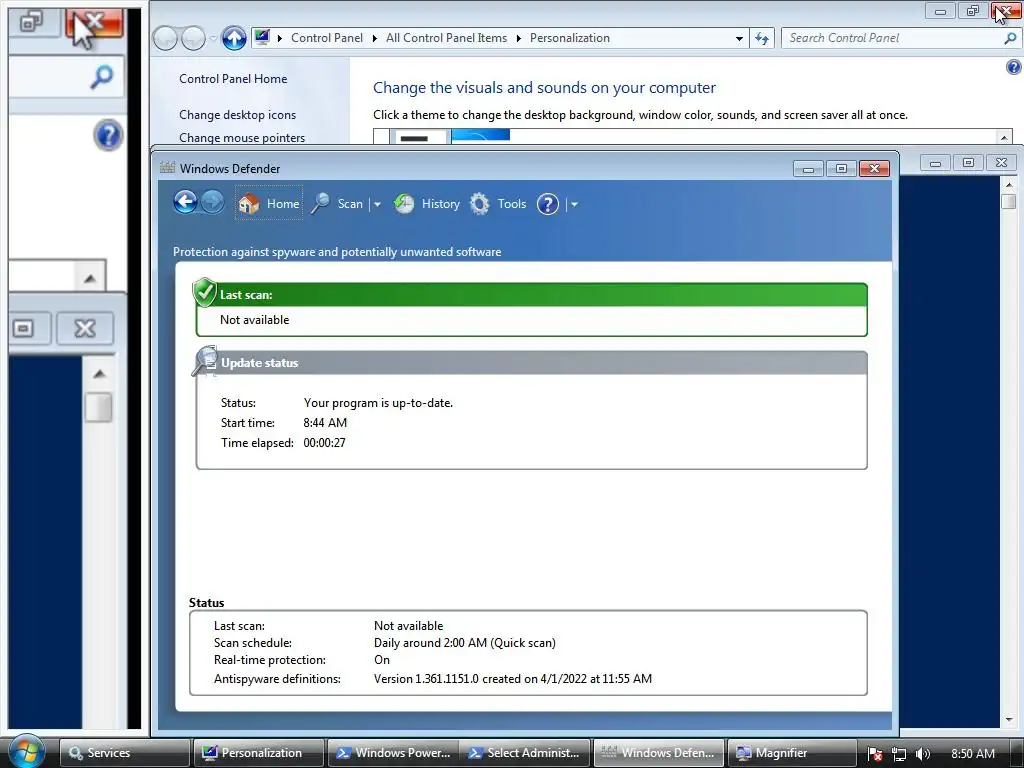This screenshot has height=768, width=1024.
Task: Click the volume speaker tray icon
Action: pos(923,754)
